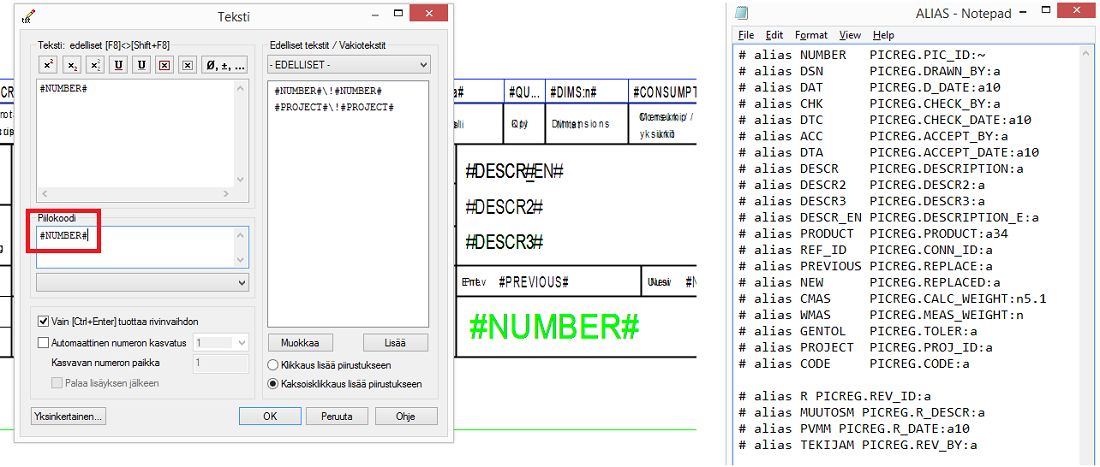The width and height of the screenshot is (1100, 467).
Task: Enable Automaattinen numeron kasvatus checkbox
Action: (43, 343)
